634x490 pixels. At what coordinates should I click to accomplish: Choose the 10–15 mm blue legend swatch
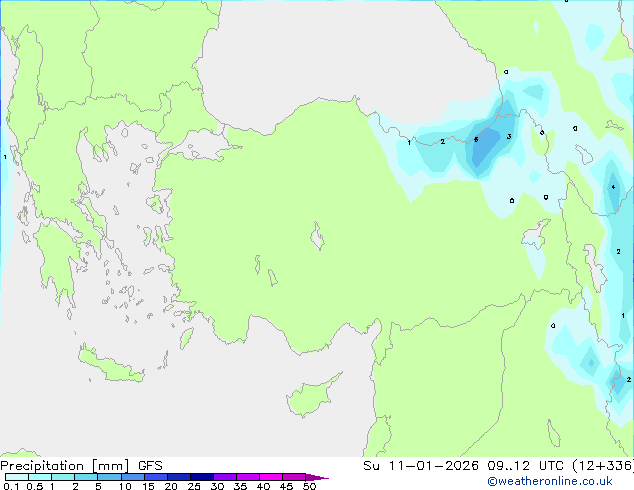tap(133, 477)
